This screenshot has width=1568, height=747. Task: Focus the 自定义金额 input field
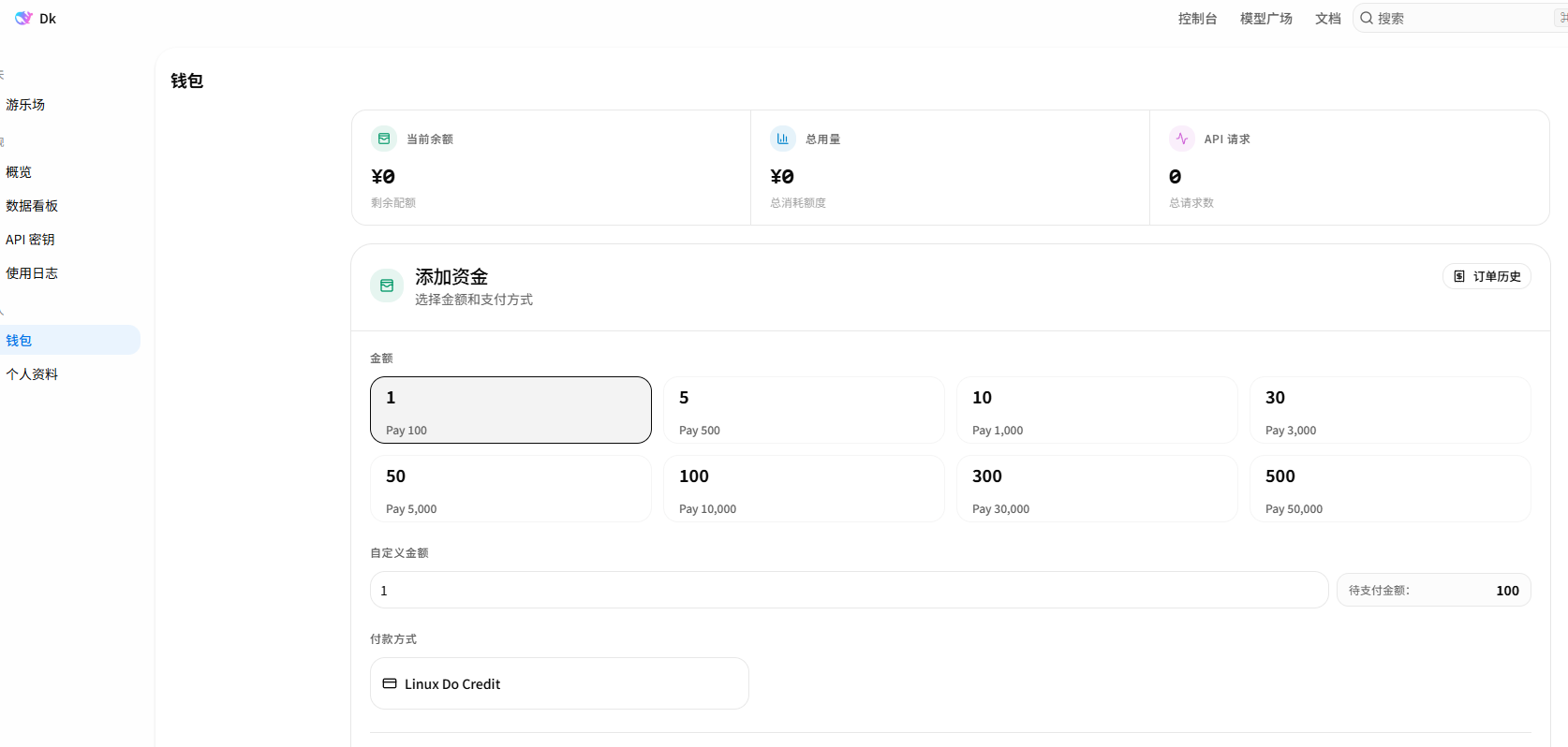click(x=849, y=590)
